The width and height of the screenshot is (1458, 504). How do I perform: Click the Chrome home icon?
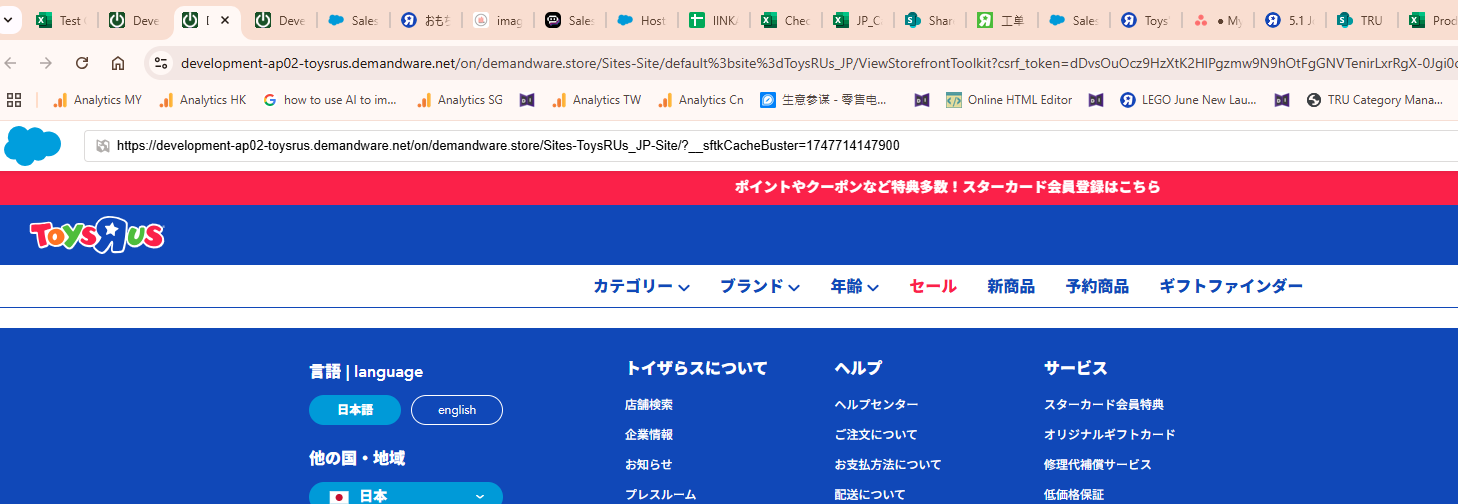pyautogui.click(x=118, y=63)
